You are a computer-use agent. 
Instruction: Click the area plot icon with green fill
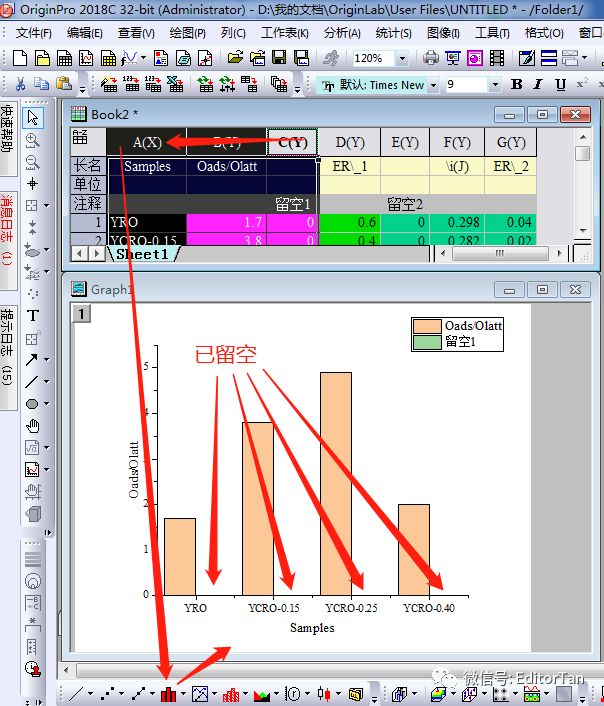(x=262, y=694)
